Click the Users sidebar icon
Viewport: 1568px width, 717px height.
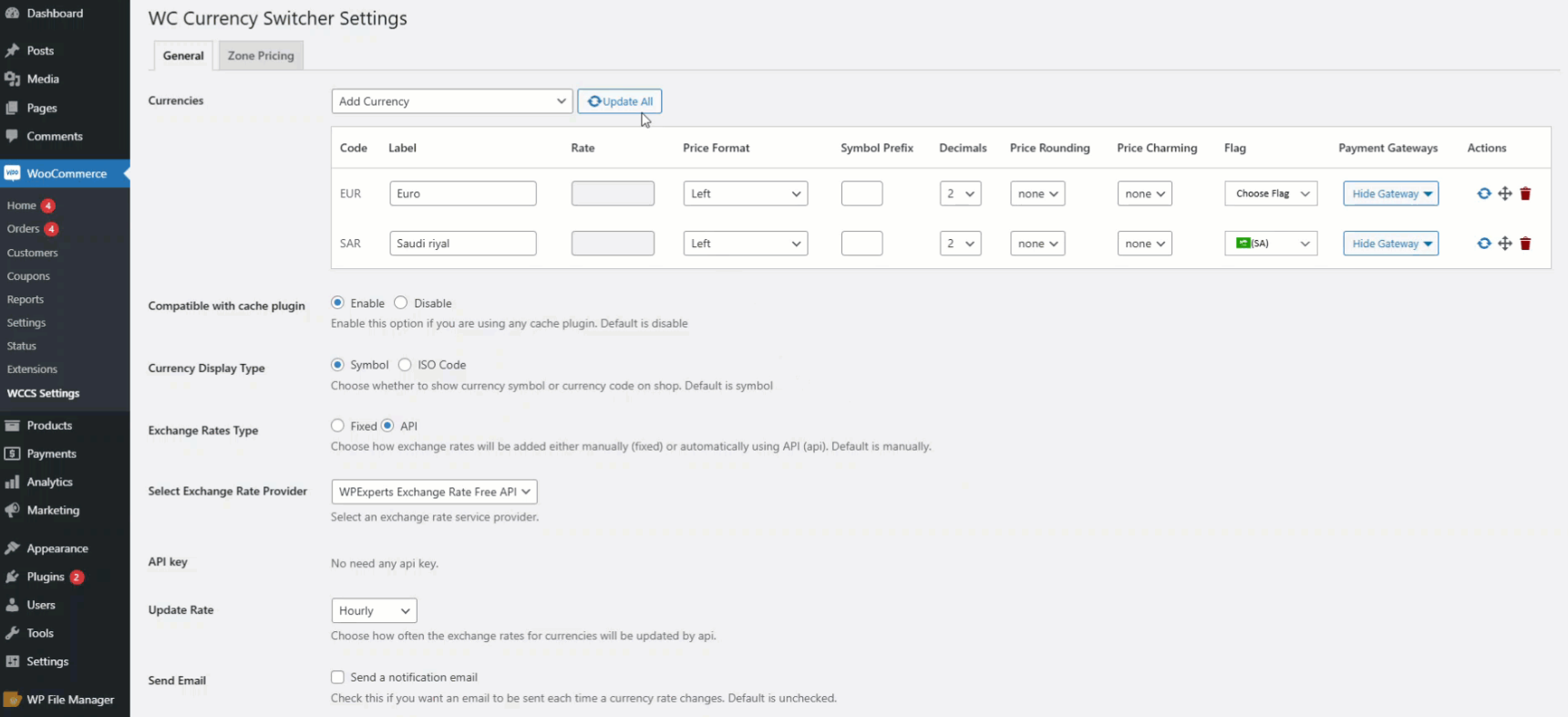click(x=12, y=605)
